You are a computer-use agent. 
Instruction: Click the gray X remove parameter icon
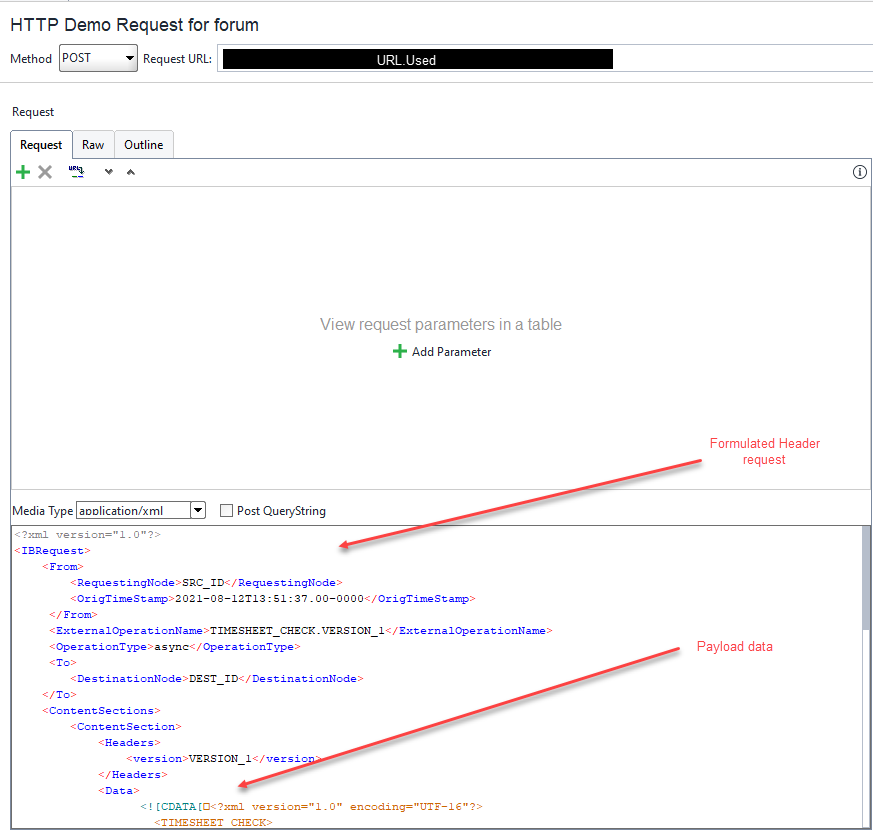tap(45, 172)
